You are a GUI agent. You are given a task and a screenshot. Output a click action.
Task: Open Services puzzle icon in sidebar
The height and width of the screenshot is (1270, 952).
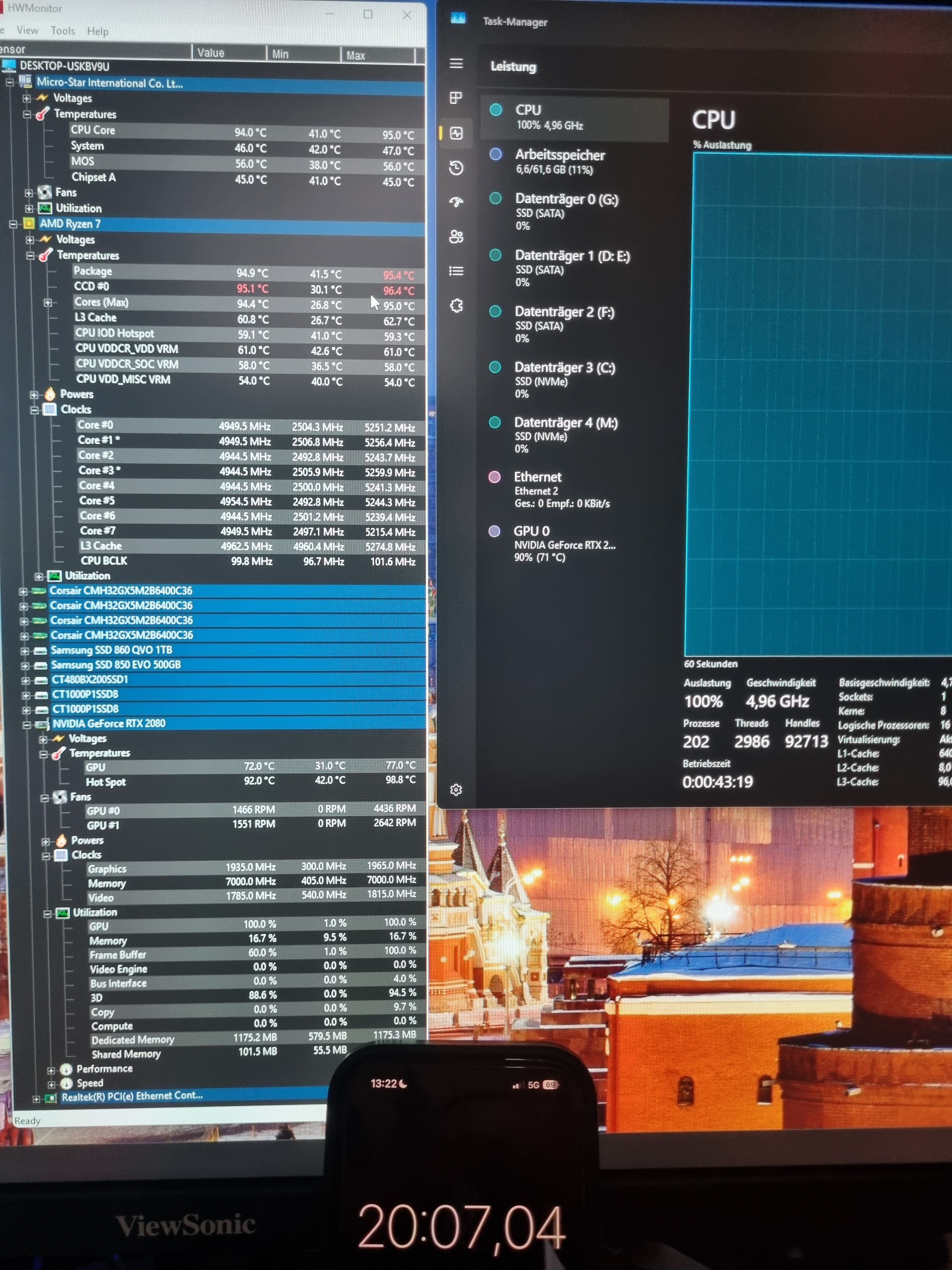pyautogui.click(x=456, y=306)
